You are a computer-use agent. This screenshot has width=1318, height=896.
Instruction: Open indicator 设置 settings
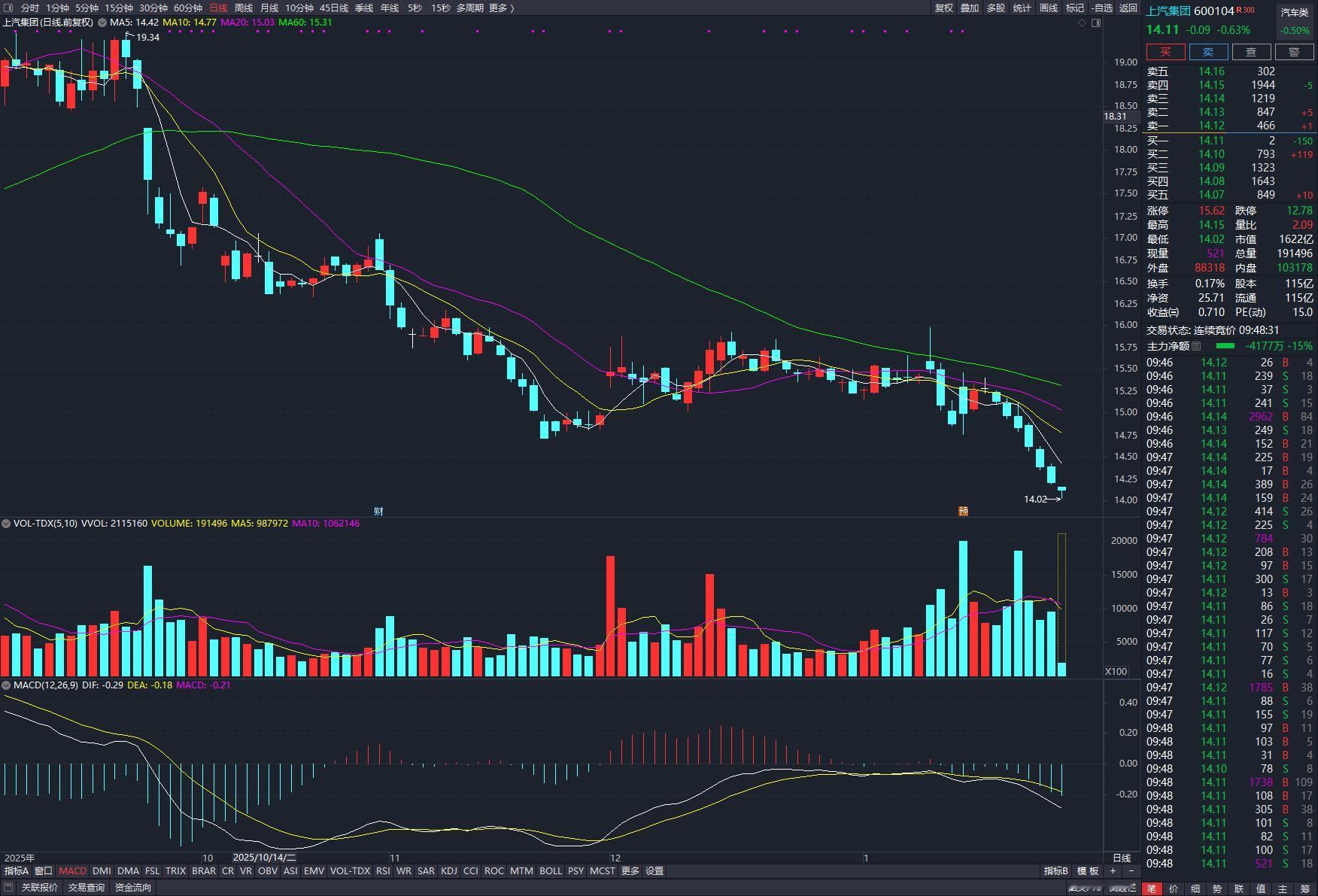tap(655, 871)
